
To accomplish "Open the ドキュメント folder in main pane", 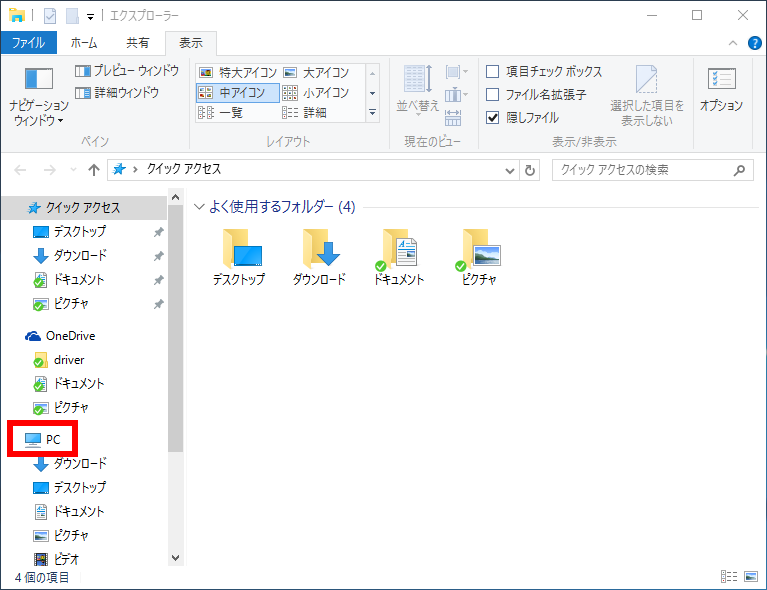I will (x=399, y=257).
